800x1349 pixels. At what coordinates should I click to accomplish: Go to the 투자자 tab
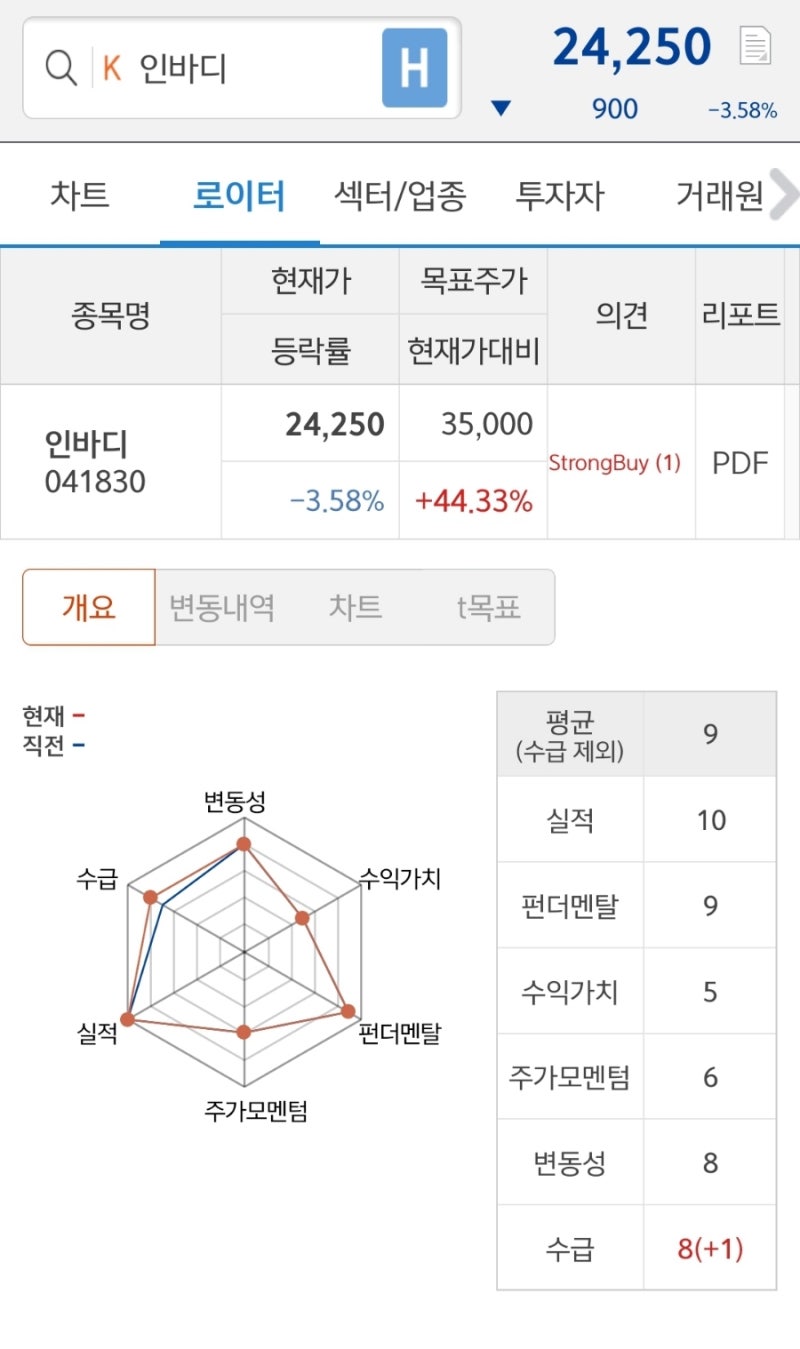(559, 196)
